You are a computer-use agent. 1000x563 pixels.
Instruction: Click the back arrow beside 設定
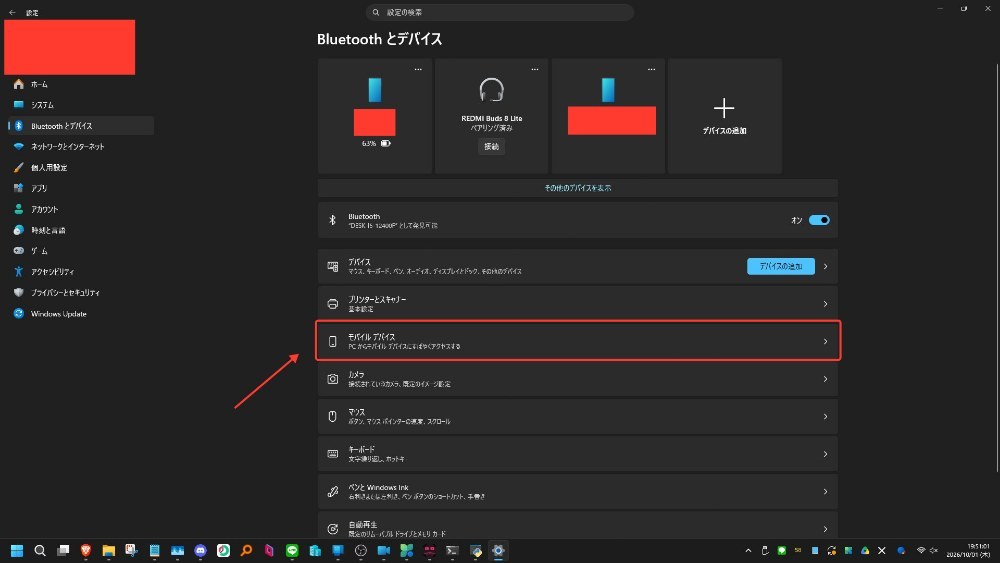(x=12, y=12)
